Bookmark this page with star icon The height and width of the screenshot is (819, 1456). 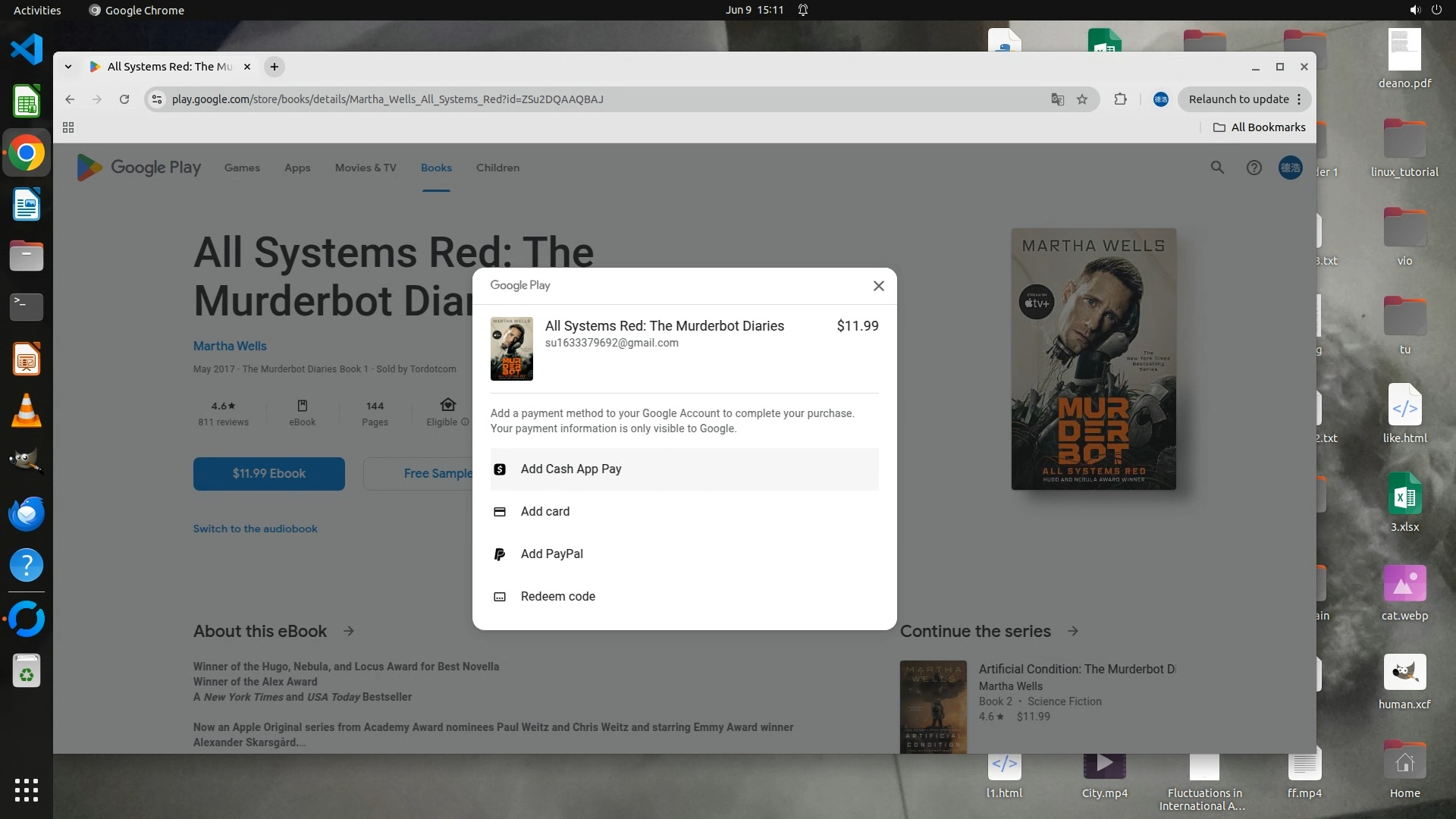point(1082,99)
